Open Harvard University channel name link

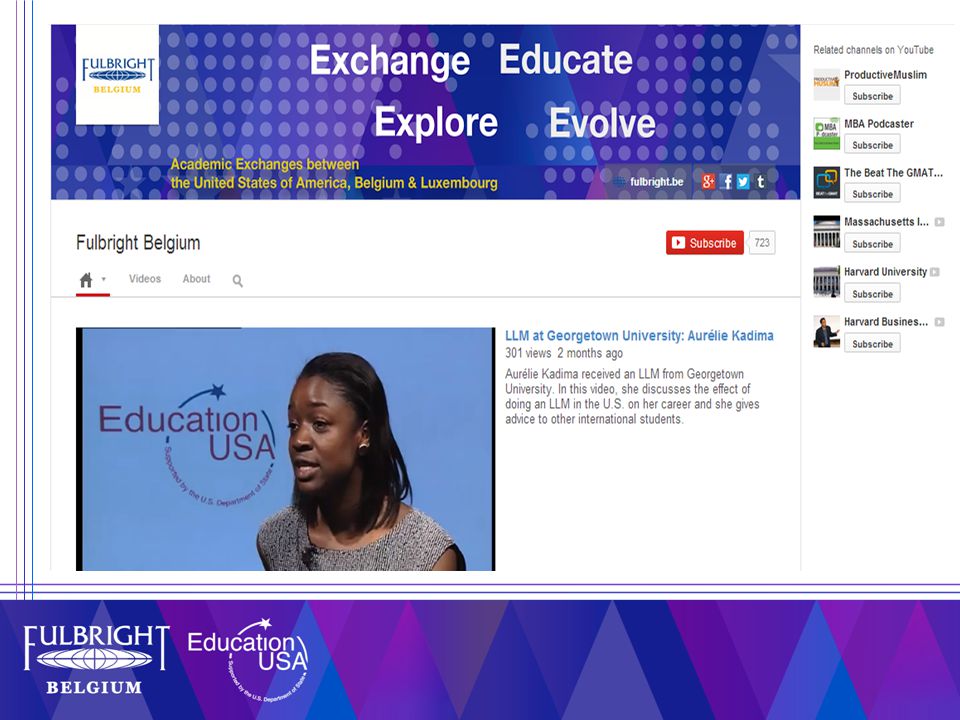tap(885, 272)
